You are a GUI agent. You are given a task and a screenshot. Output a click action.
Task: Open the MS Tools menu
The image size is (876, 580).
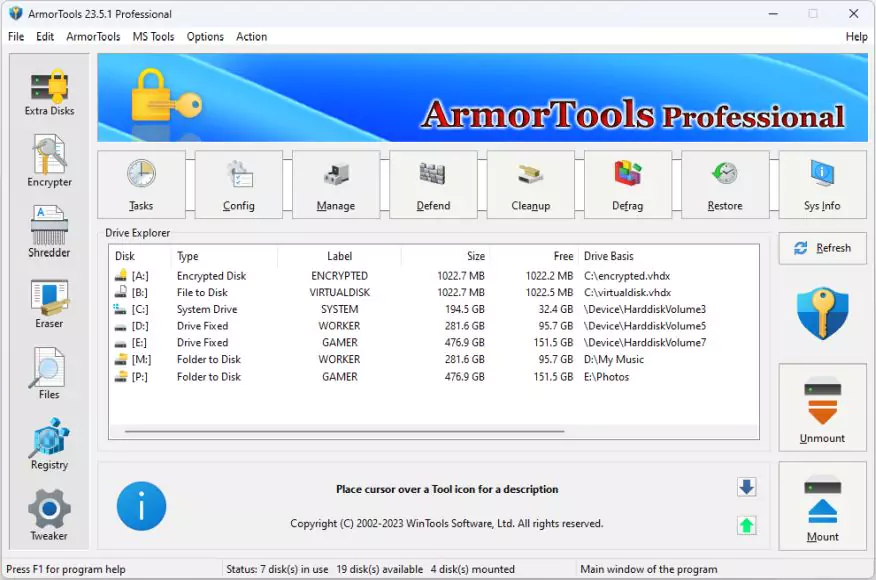(154, 37)
